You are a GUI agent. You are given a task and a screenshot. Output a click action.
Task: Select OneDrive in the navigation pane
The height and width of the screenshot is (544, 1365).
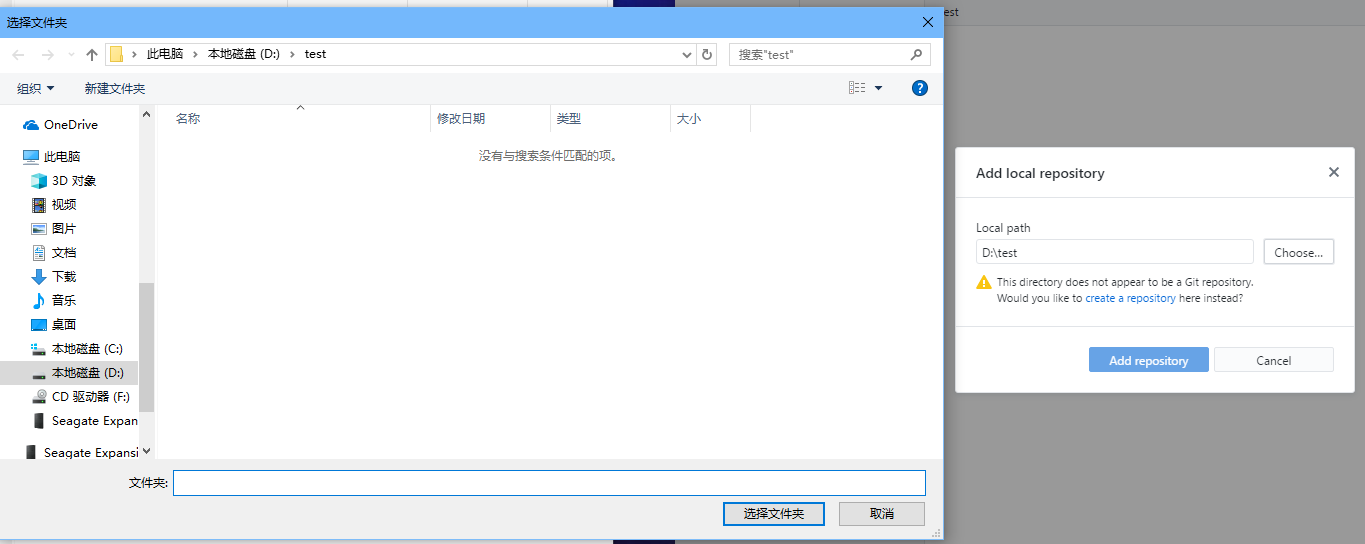[70, 125]
